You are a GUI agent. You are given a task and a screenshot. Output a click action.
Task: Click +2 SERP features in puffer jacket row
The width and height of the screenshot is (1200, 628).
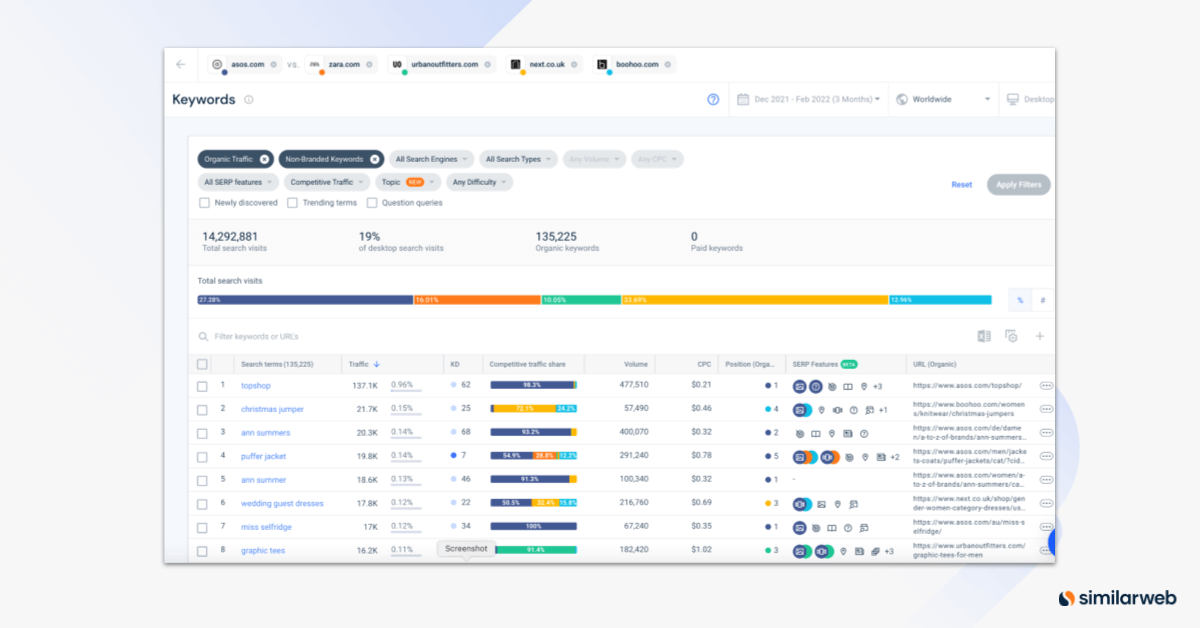894,457
